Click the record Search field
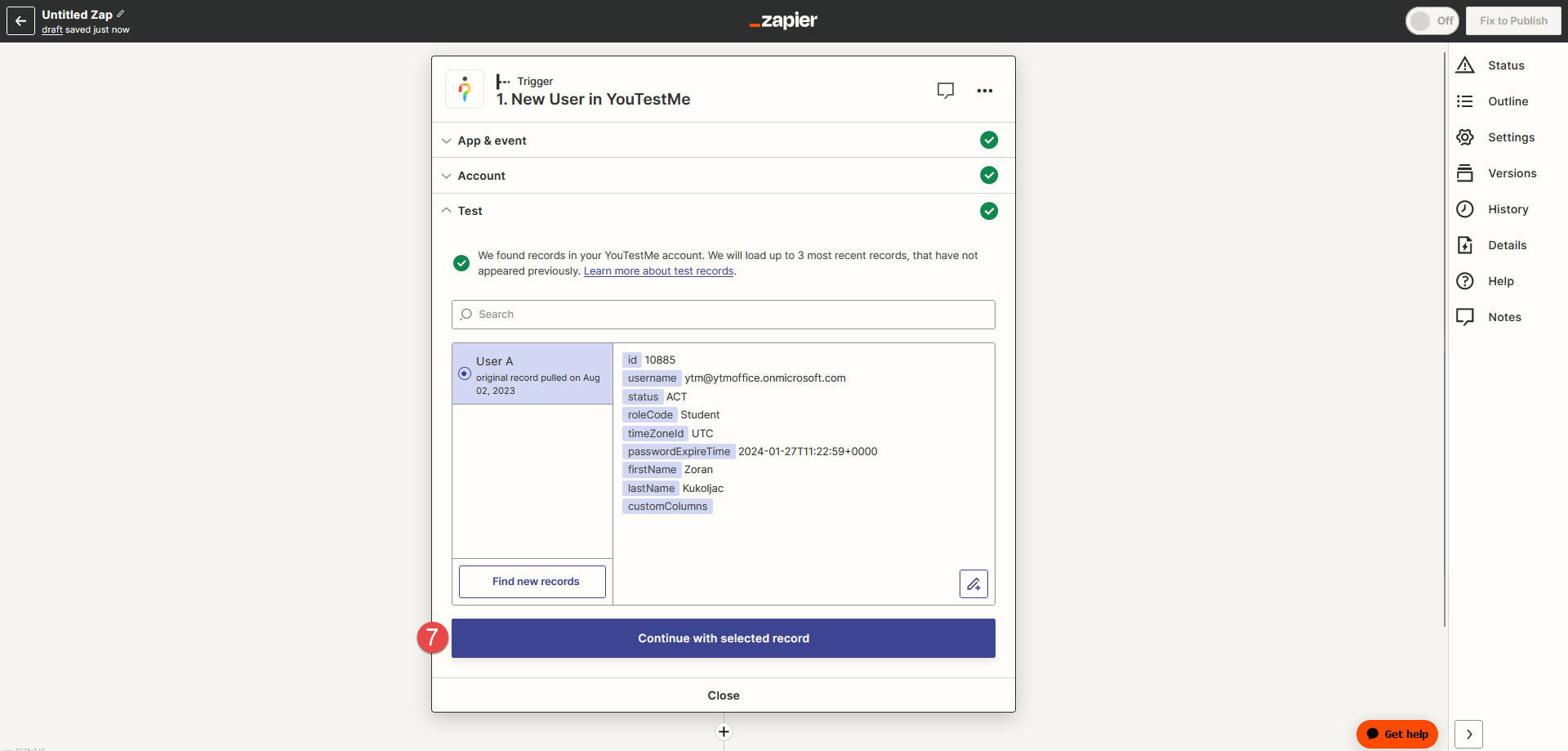The height and width of the screenshot is (751, 1568). (x=724, y=315)
